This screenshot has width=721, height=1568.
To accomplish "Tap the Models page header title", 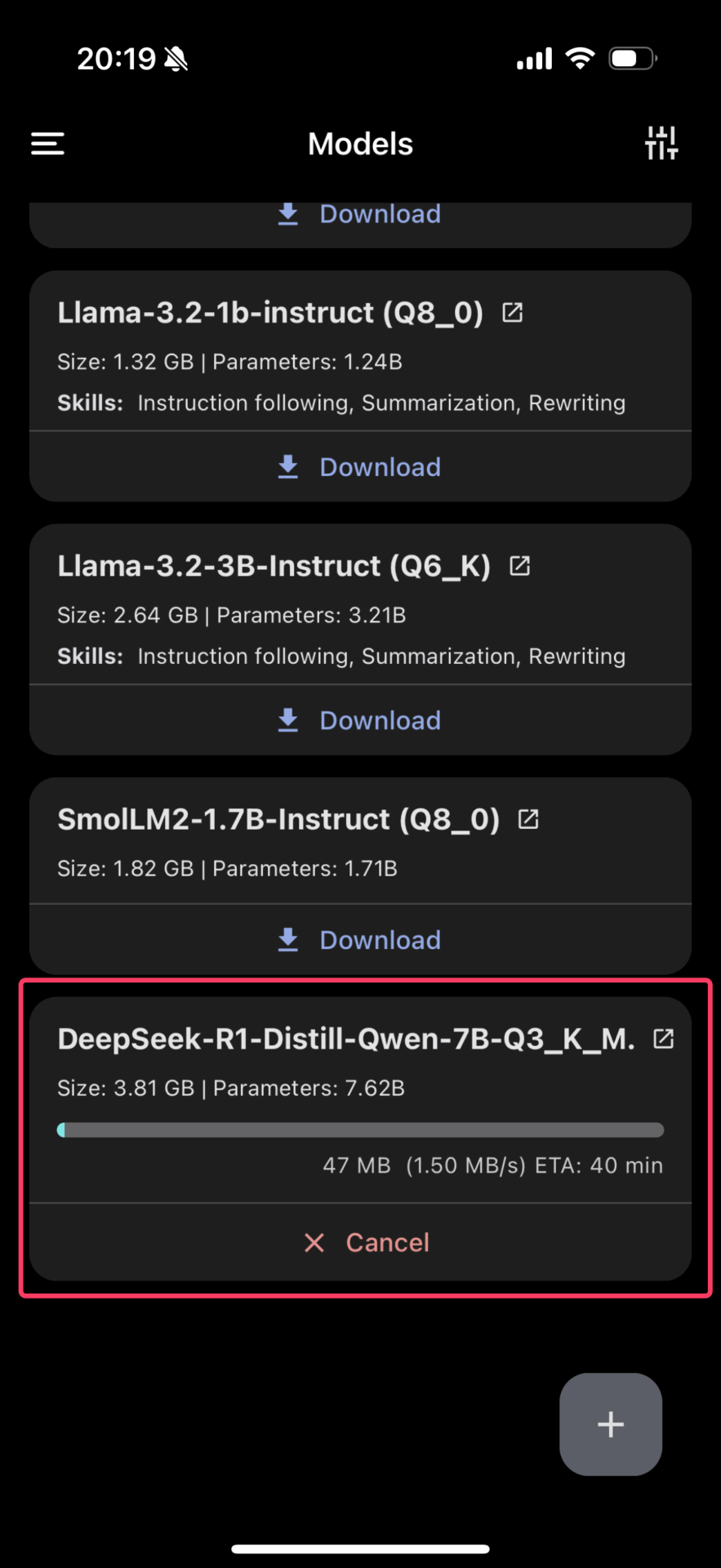I will click(x=360, y=144).
